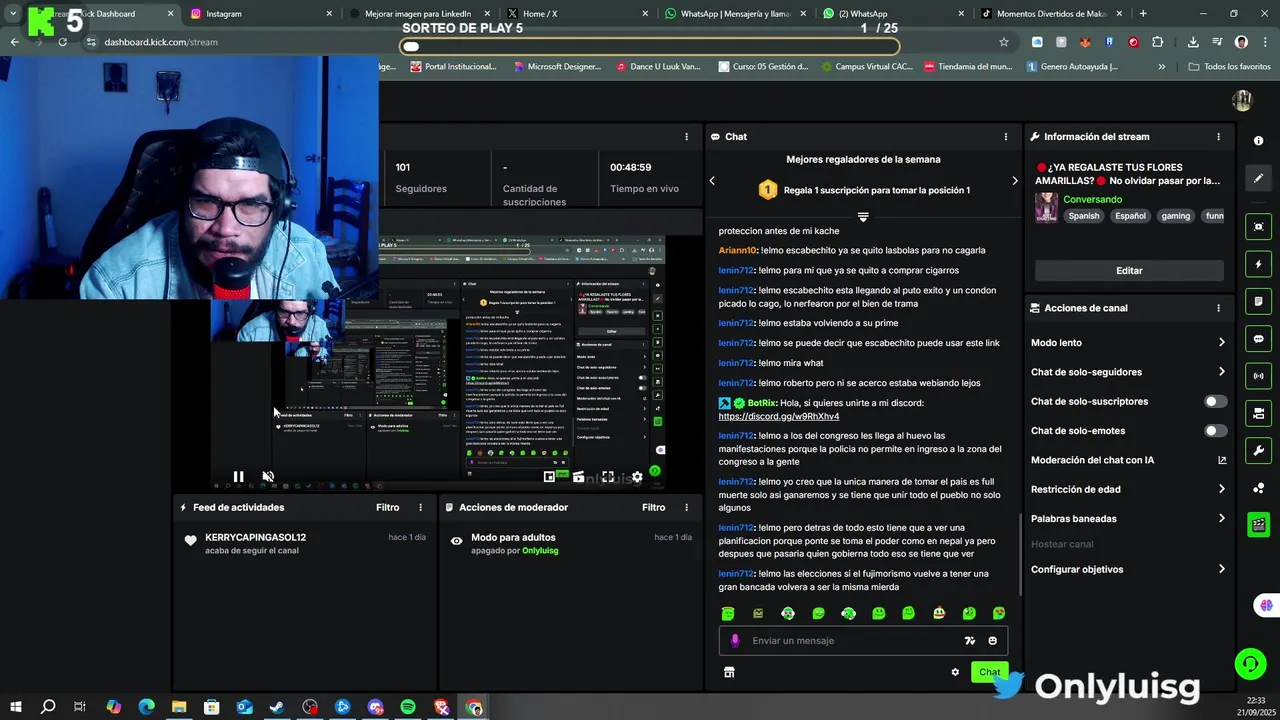1280x720 pixels.
Task: Open the green clapperboard clips icon
Action: (x=1258, y=525)
